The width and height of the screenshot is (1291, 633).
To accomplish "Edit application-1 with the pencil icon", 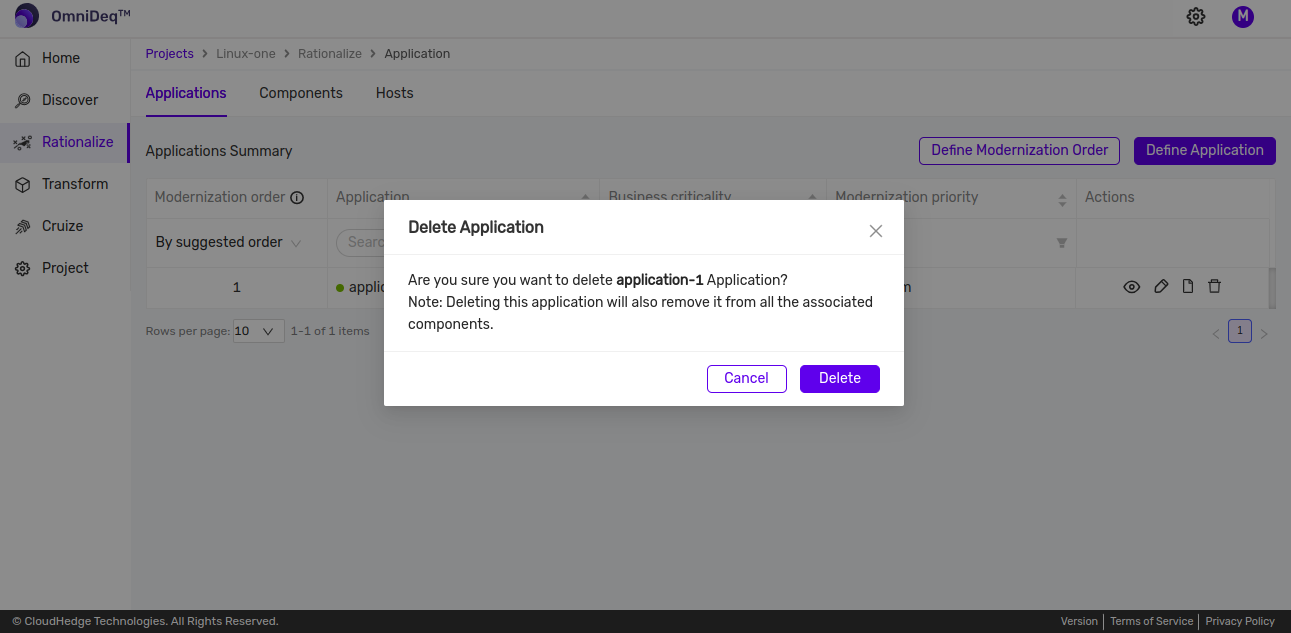I will click(1161, 287).
